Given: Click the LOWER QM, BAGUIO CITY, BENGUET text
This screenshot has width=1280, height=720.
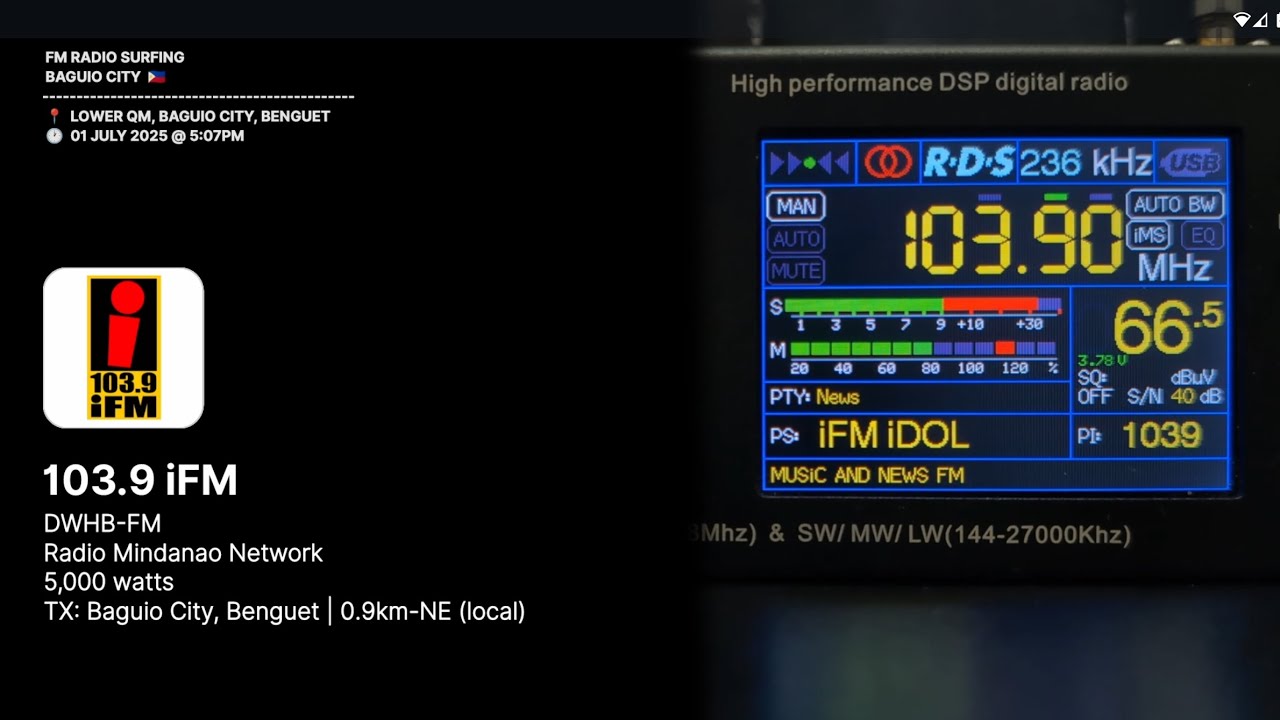Looking at the screenshot, I should 200,116.
